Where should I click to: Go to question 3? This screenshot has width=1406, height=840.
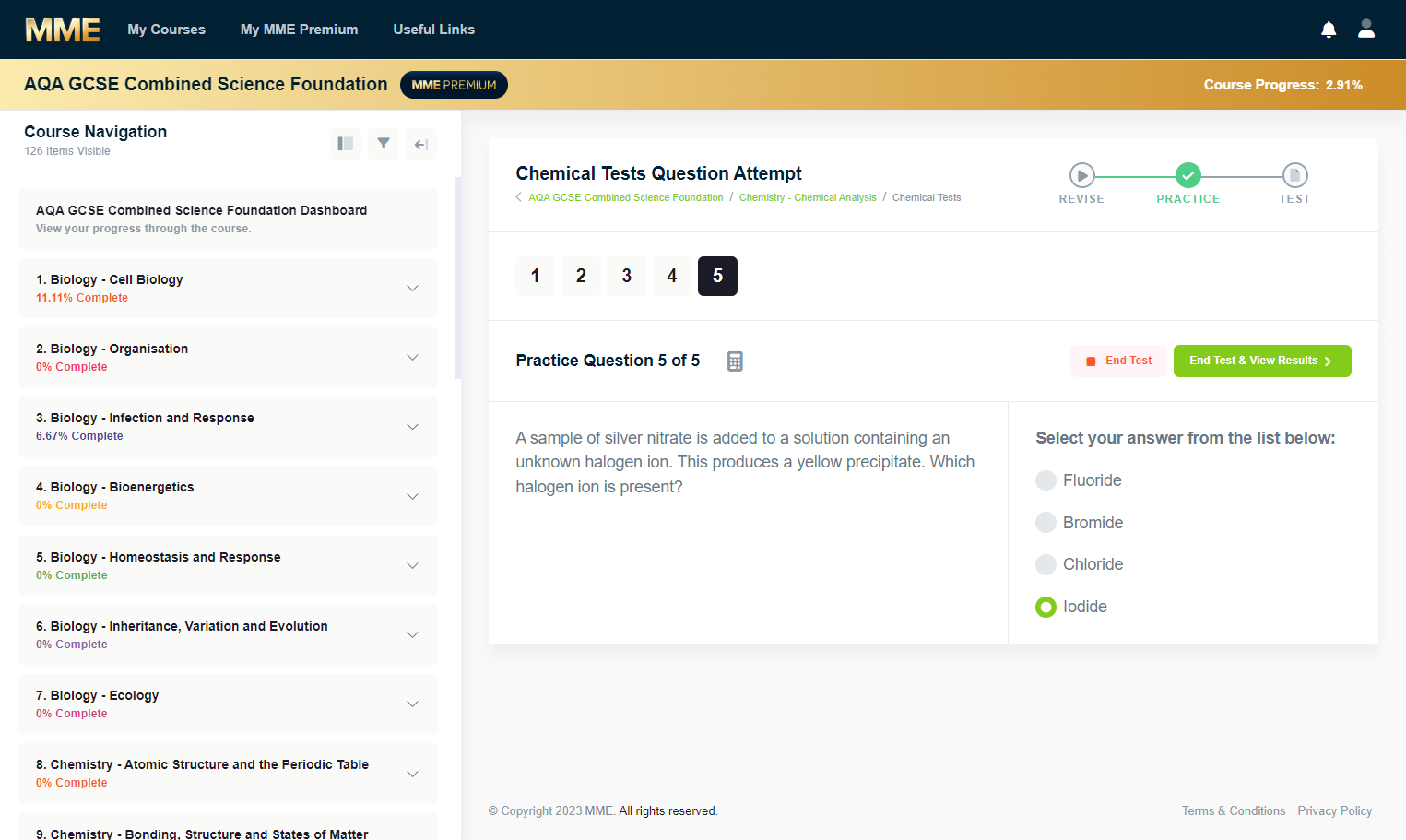[627, 276]
